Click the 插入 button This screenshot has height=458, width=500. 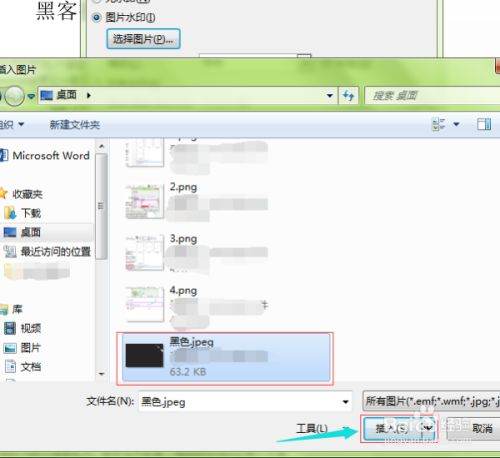coord(392,428)
